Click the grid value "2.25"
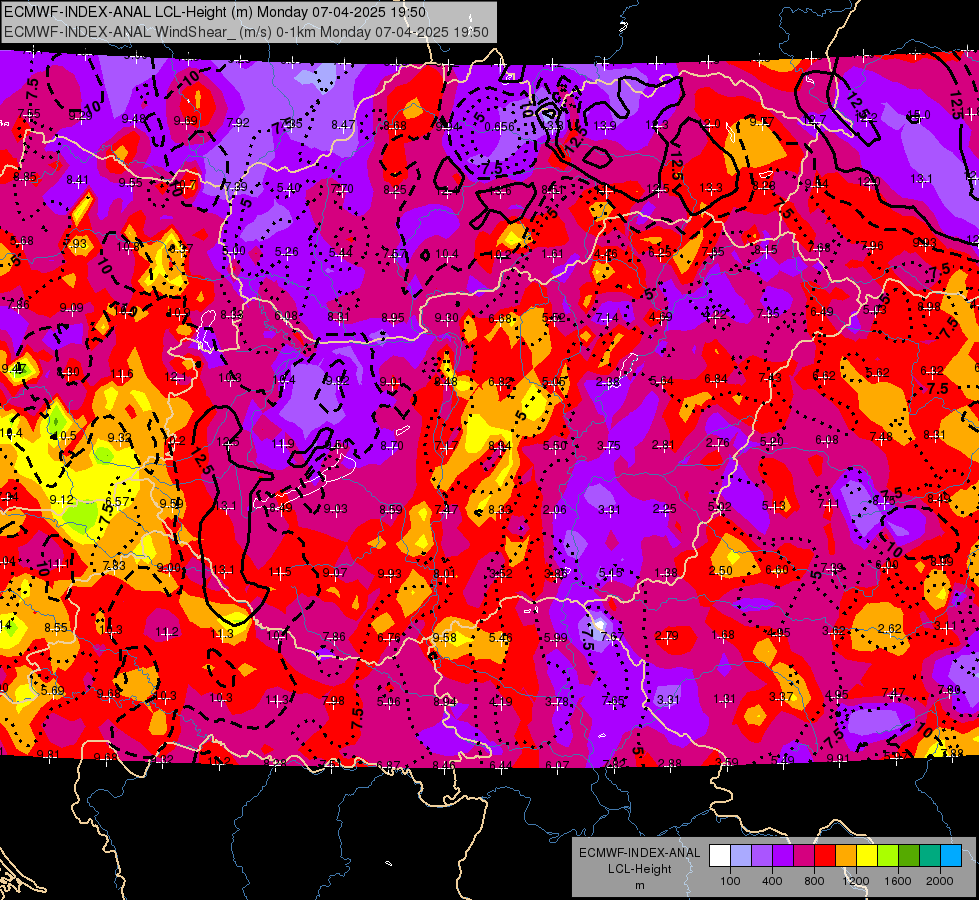This screenshot has height=900, width=979. click(664, 508)
